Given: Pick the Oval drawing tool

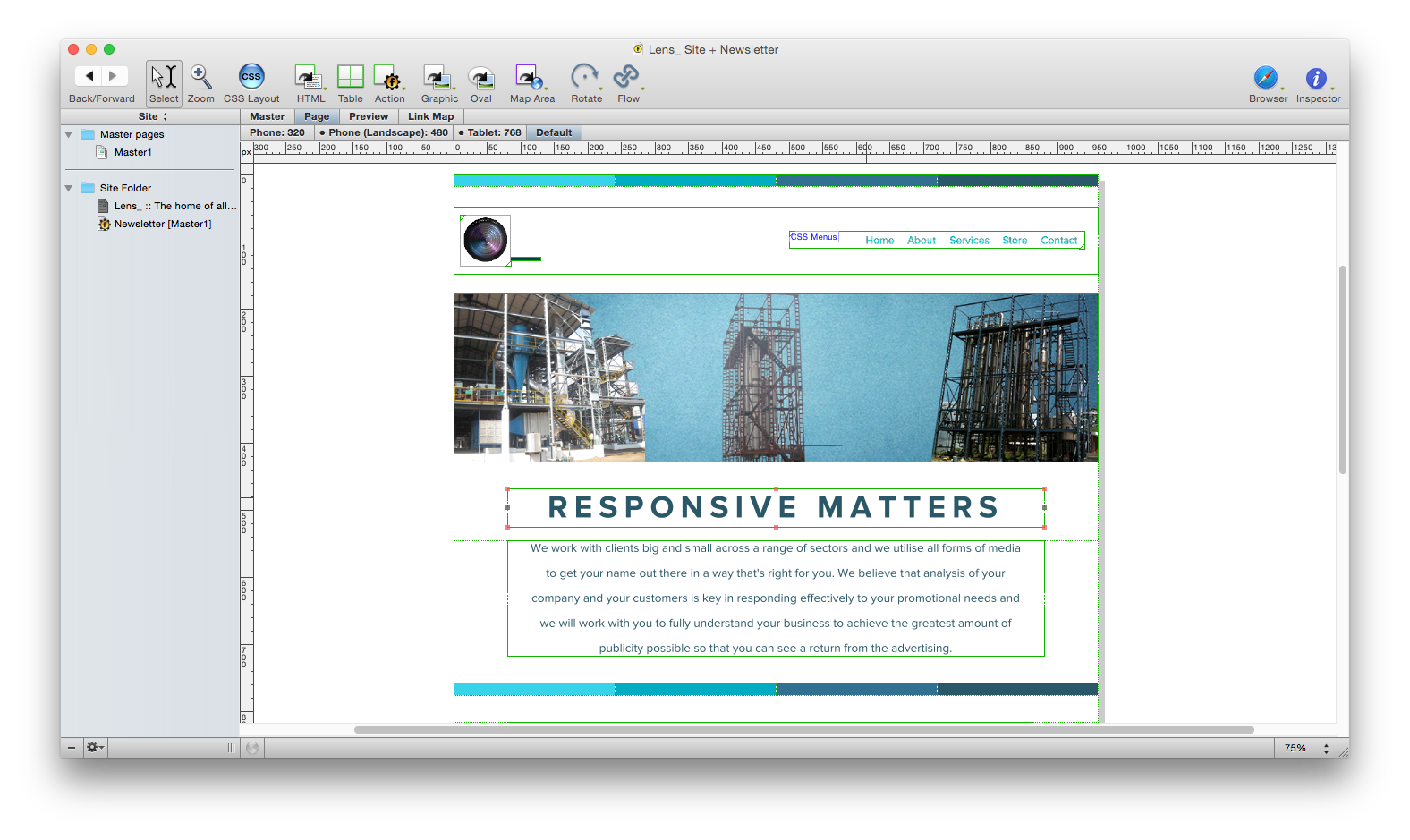Looking at the screenshot, I should click(x=480, y=77).
